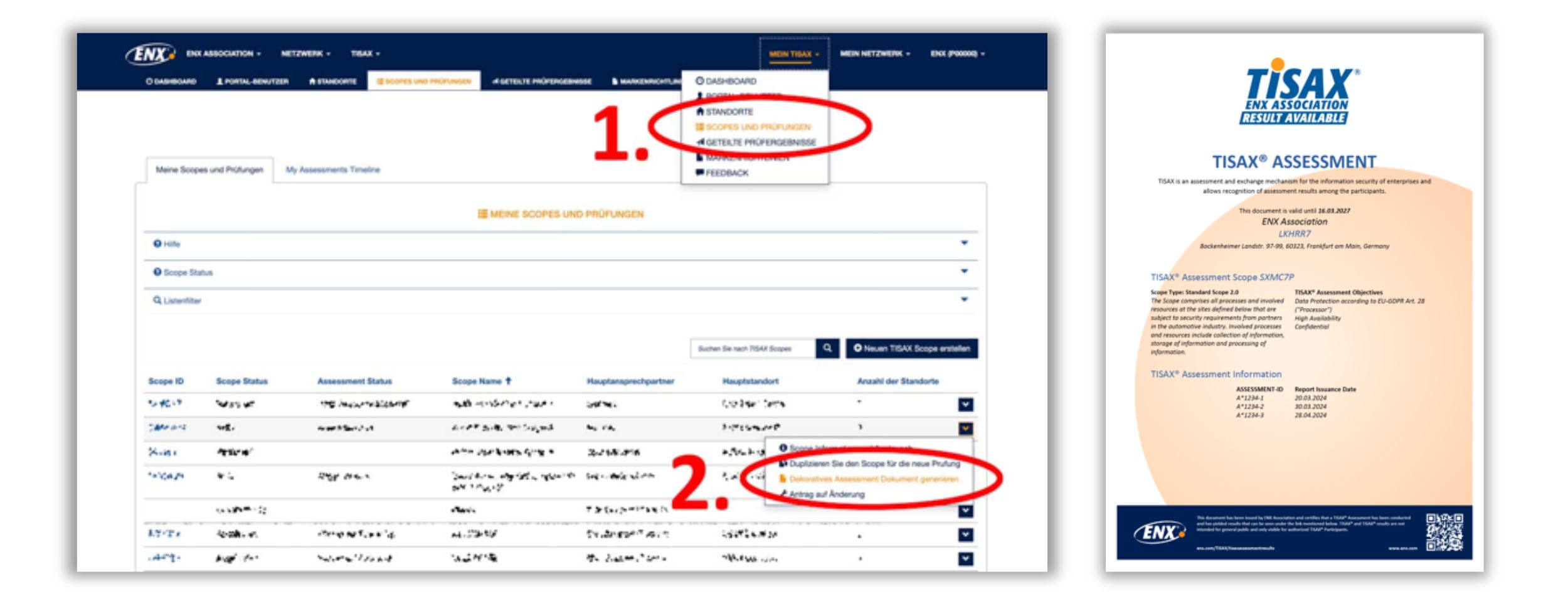Select Duplizieren Sie den Scope für die neue Prüfung

[x=870, y=464]
